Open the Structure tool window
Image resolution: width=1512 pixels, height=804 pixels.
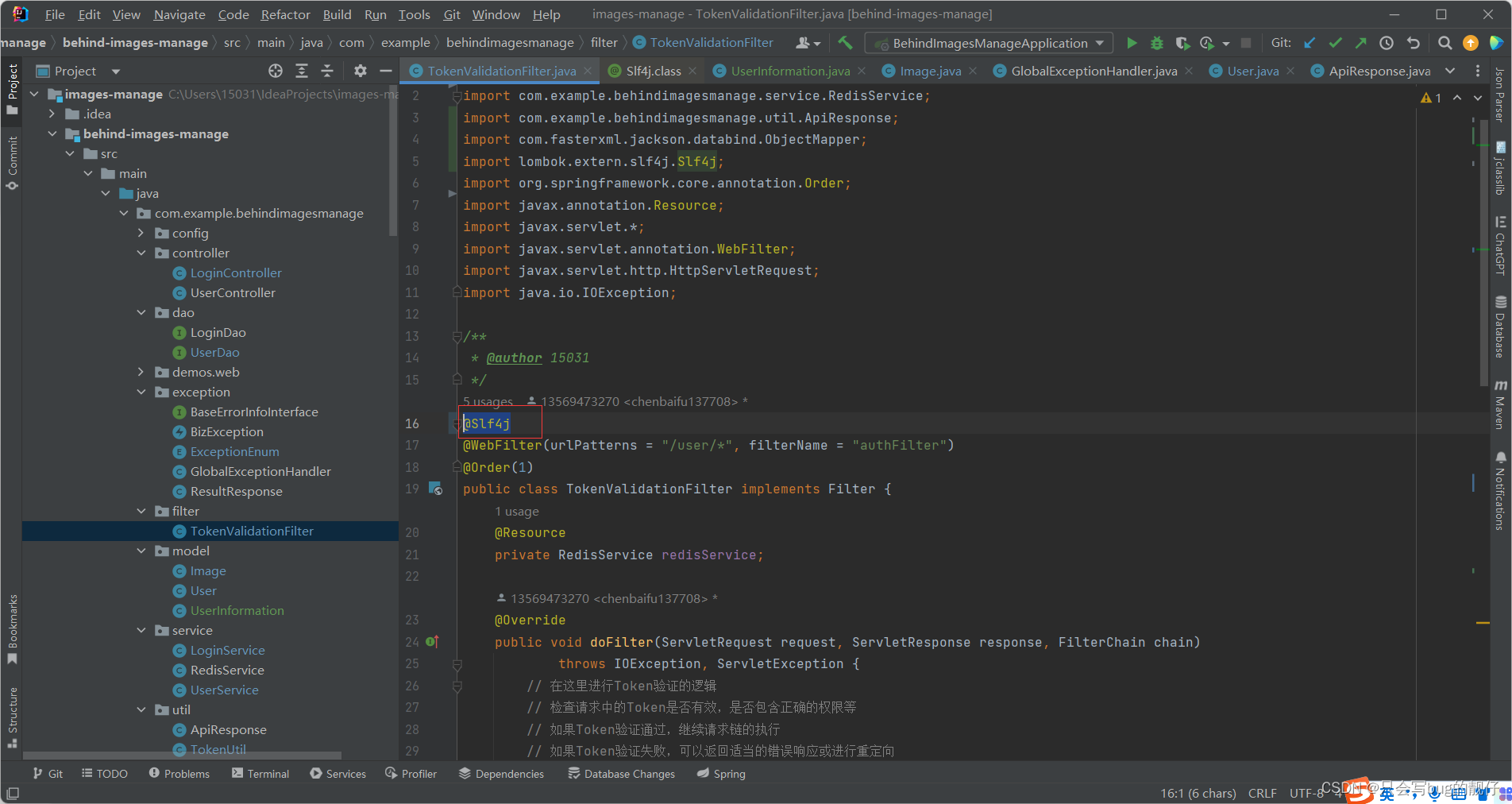(12, 717)
